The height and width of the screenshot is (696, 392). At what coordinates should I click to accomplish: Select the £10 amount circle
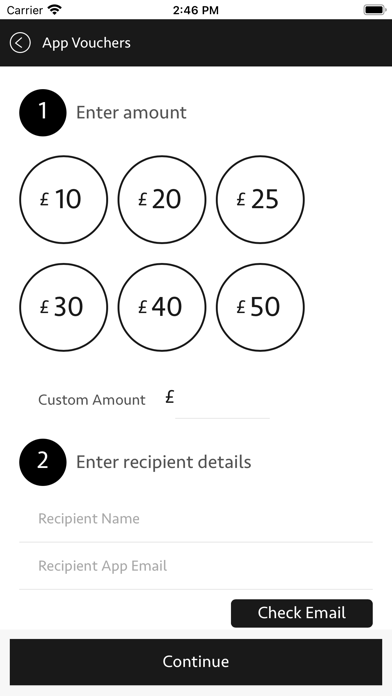point(63,199)
